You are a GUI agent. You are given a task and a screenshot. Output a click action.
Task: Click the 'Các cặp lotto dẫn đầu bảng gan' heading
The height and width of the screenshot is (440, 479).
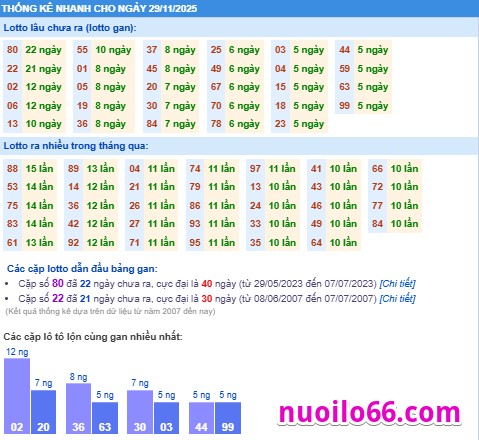(x=82, y=269)
